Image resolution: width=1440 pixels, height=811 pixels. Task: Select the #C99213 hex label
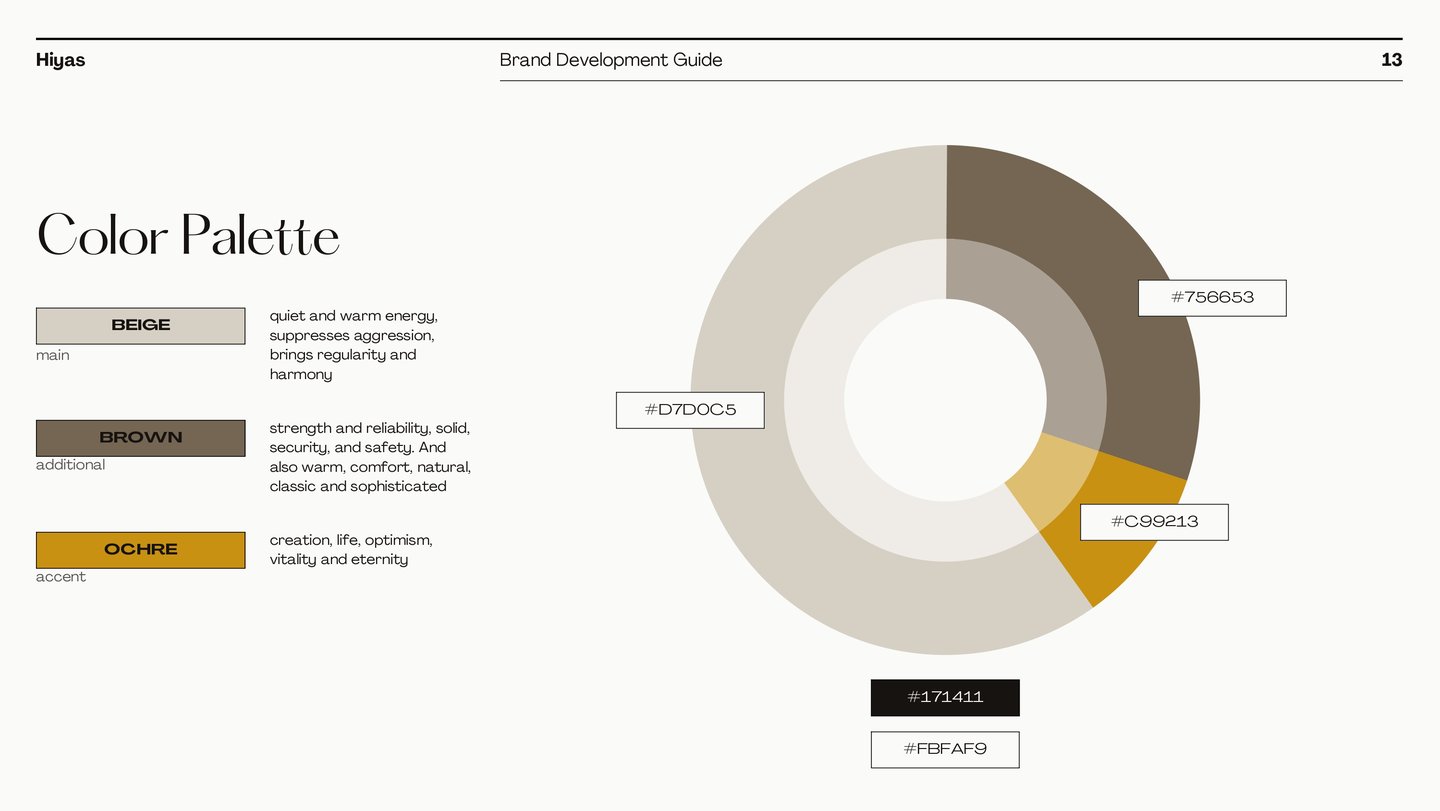(1154, 522)
